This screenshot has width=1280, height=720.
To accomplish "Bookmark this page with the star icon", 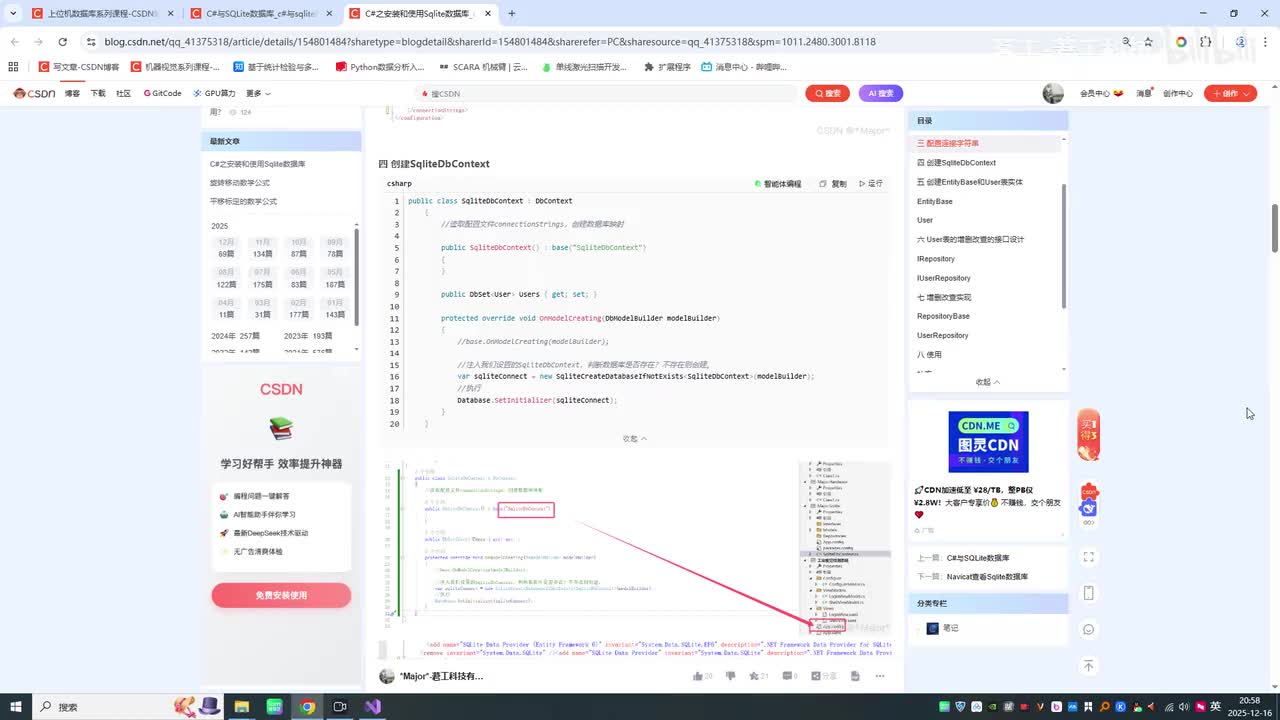I will tap(1148, 42).
